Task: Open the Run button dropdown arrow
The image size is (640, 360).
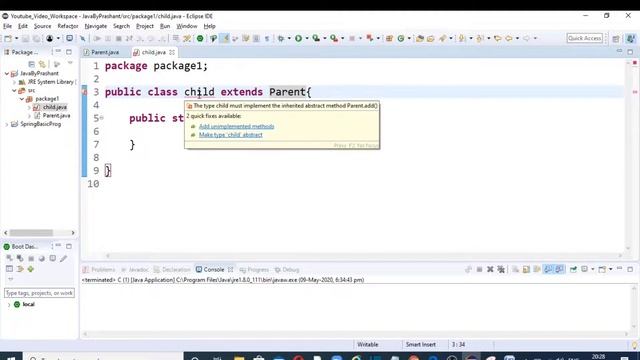Action: click(x=307, y=38)
